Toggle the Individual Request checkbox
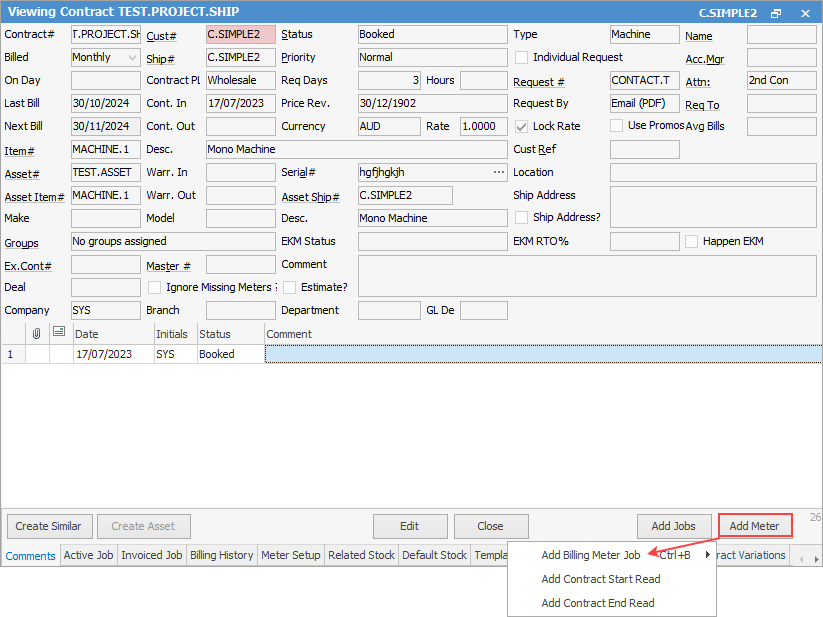The height and width of the screenshot is (617, 823). coord(521,58)
